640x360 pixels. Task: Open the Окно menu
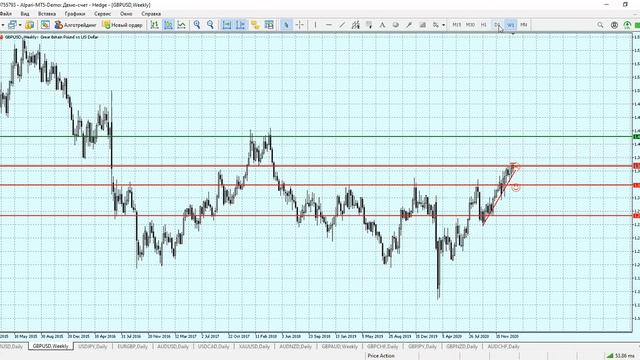126,13
